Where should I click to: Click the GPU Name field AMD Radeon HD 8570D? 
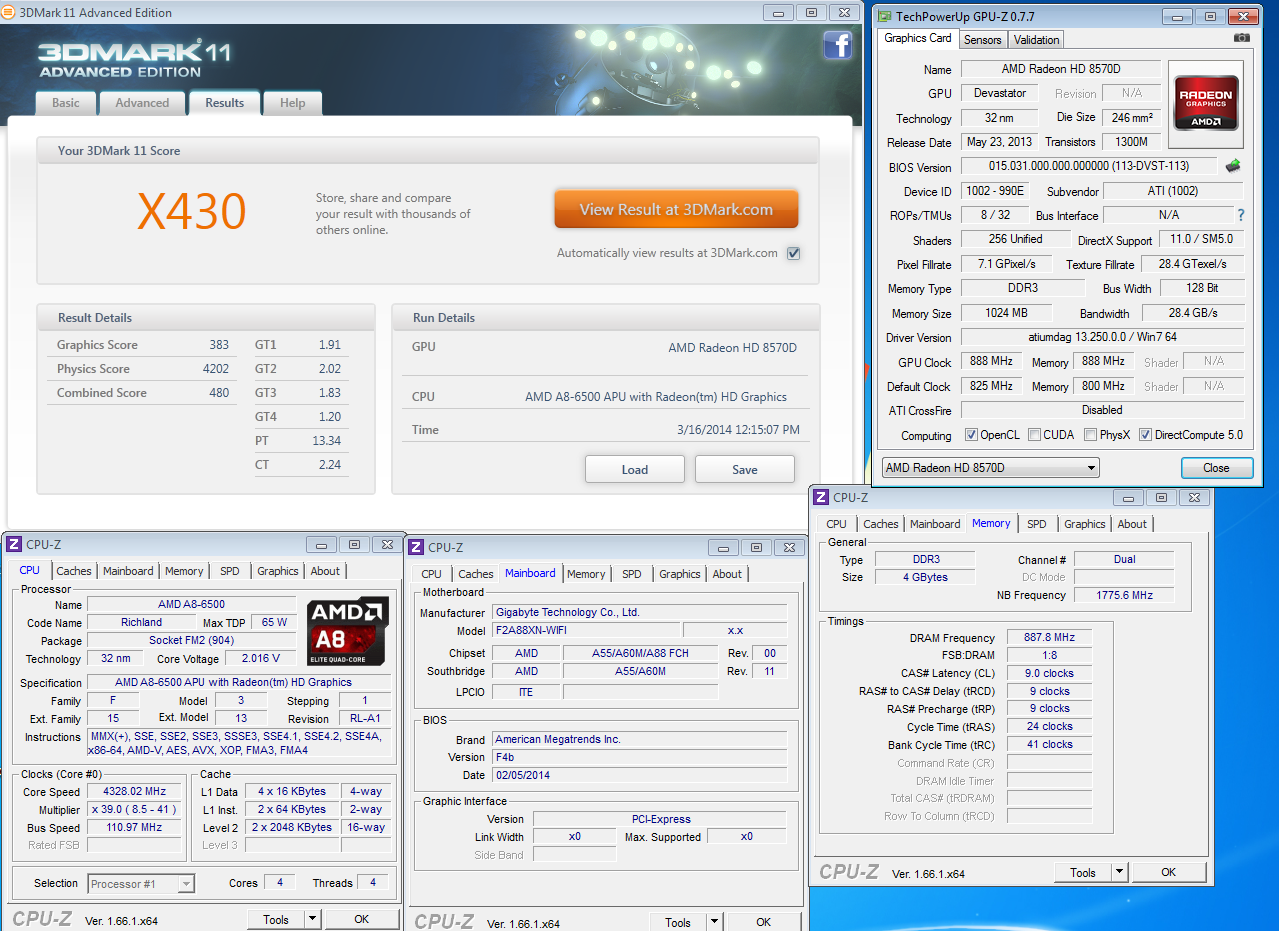(x=1061, y=69)
